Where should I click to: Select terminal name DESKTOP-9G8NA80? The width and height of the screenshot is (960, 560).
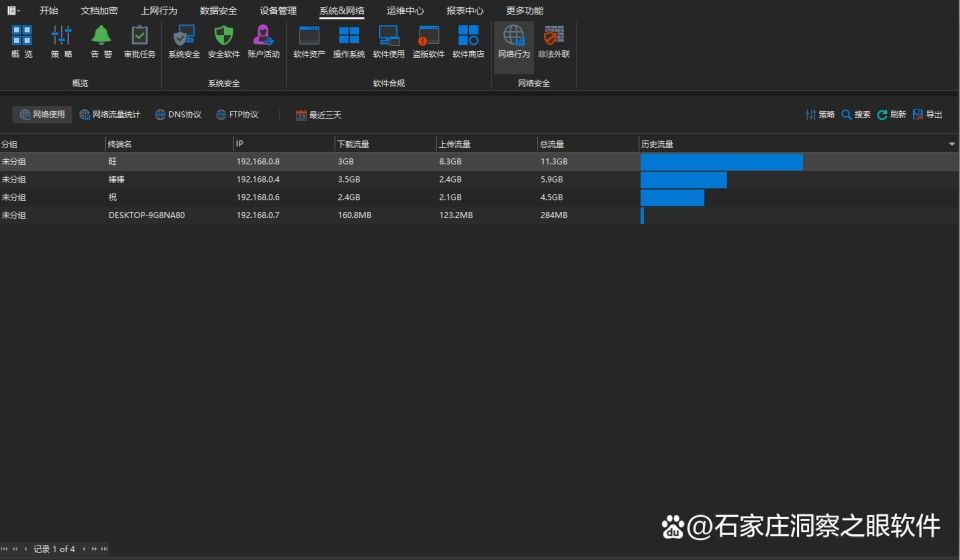point(147,215)
